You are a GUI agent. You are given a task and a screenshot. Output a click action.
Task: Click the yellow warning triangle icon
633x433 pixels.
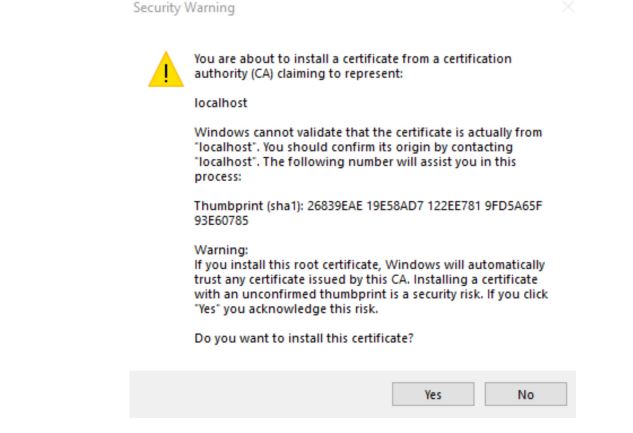coord(166,69)
